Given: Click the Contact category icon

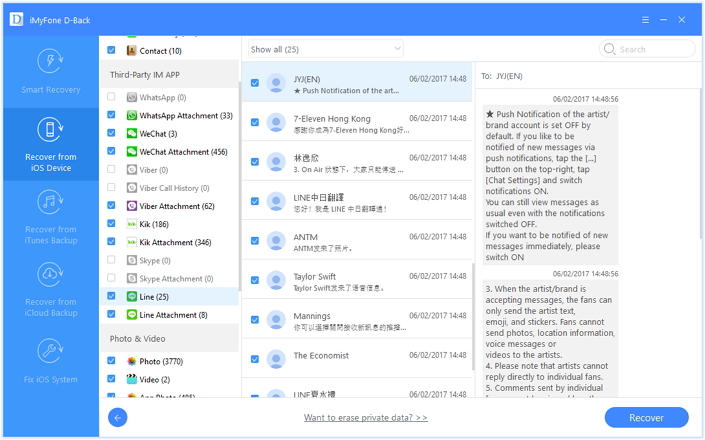Looking at the screenshot, I should point(131,50).
